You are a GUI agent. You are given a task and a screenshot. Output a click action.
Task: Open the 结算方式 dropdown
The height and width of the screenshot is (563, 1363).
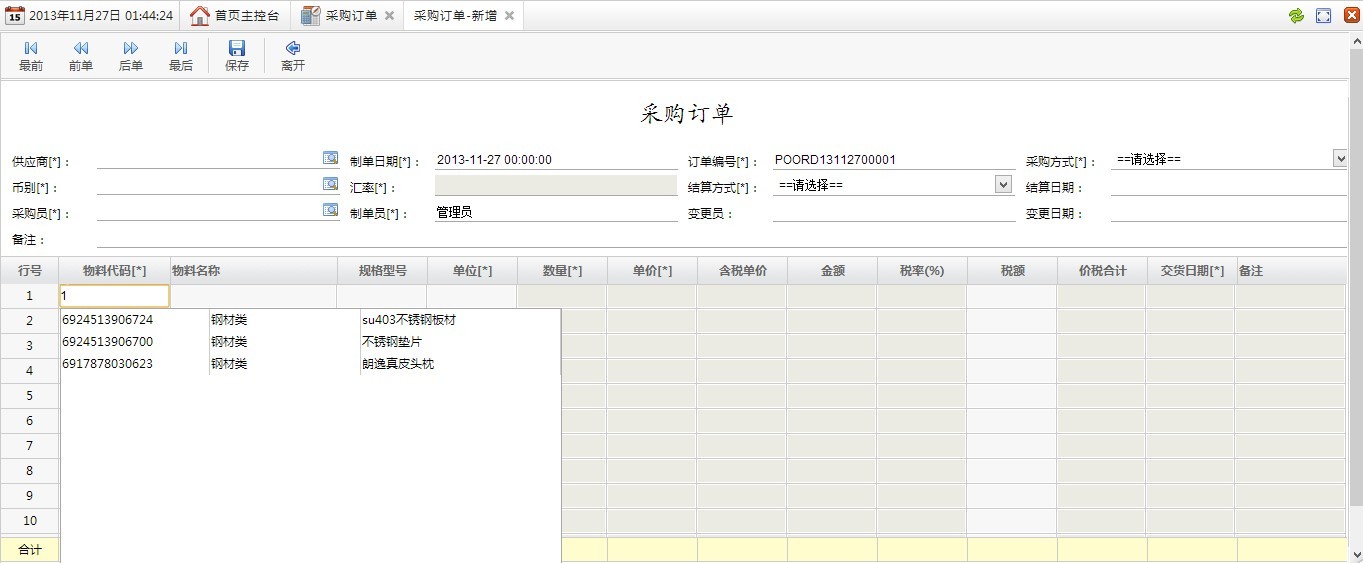tap(1003, 184)
